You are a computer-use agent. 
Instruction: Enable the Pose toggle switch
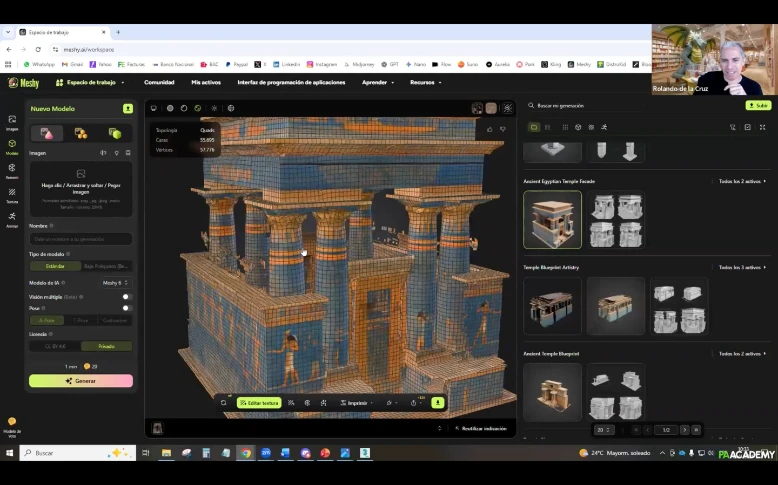point(126,308)
